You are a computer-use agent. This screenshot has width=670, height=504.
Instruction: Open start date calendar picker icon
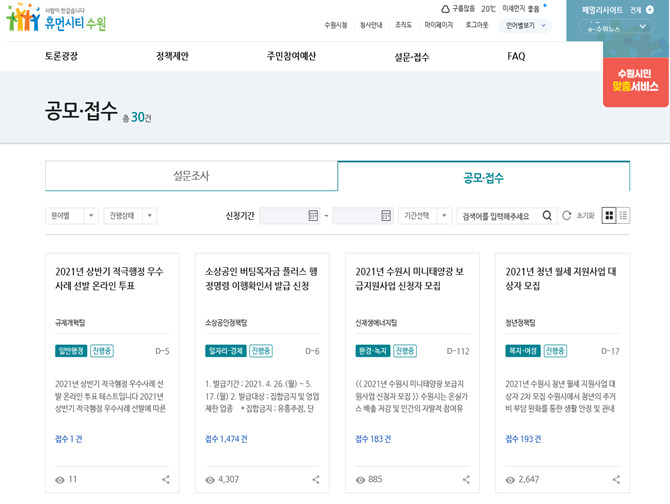click(x=313, y=216)
